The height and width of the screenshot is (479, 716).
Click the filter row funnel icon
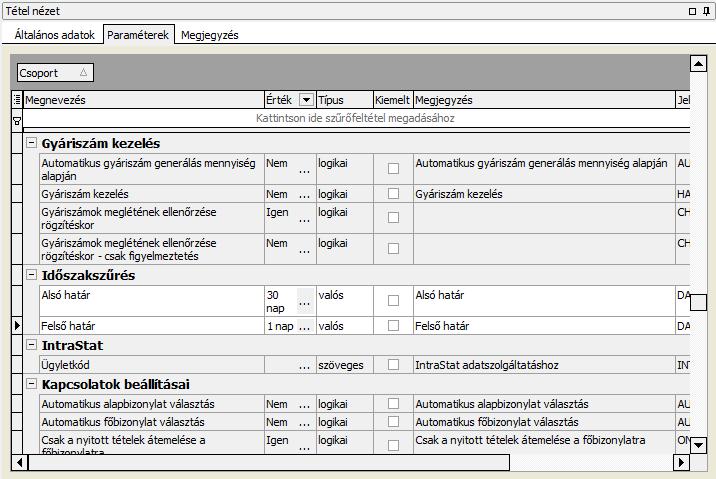pos(17,121)
